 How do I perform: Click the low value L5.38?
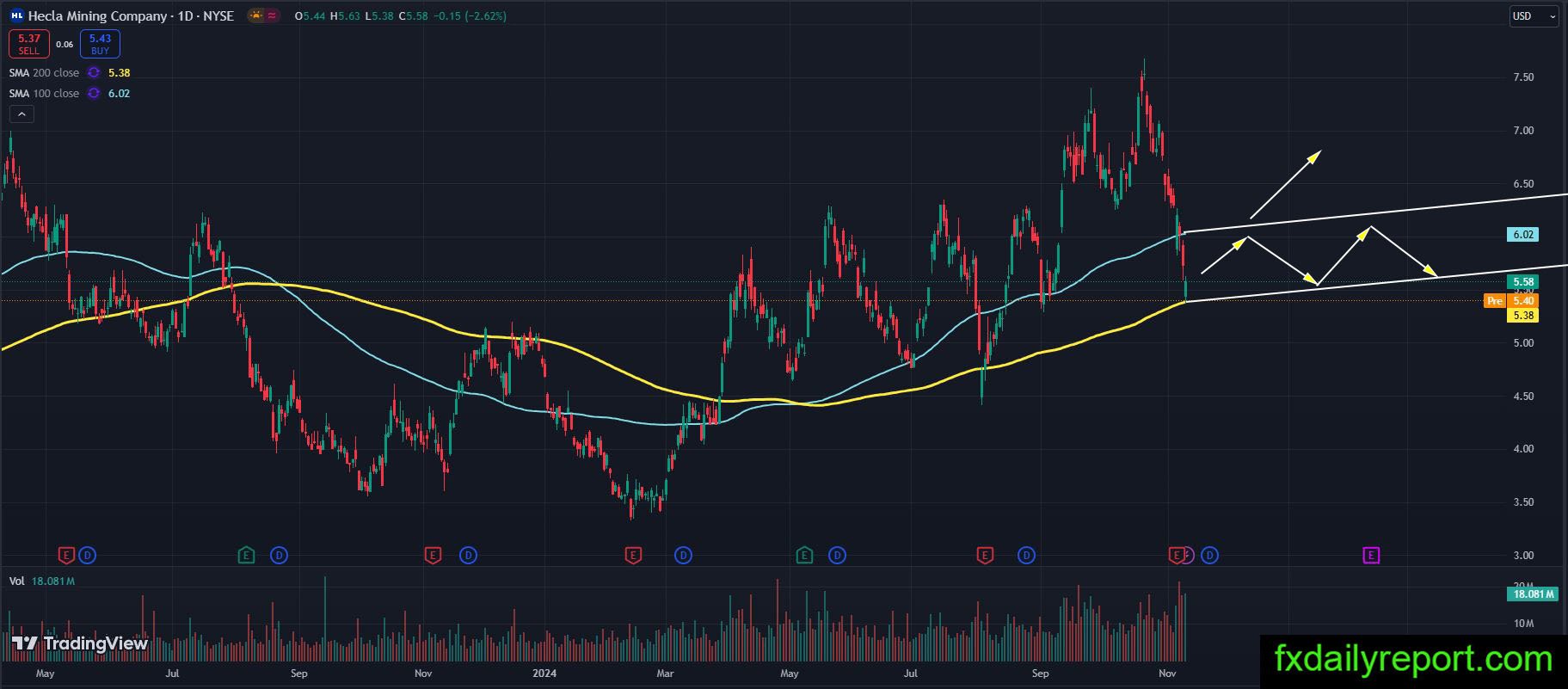(x=379, y=16)
